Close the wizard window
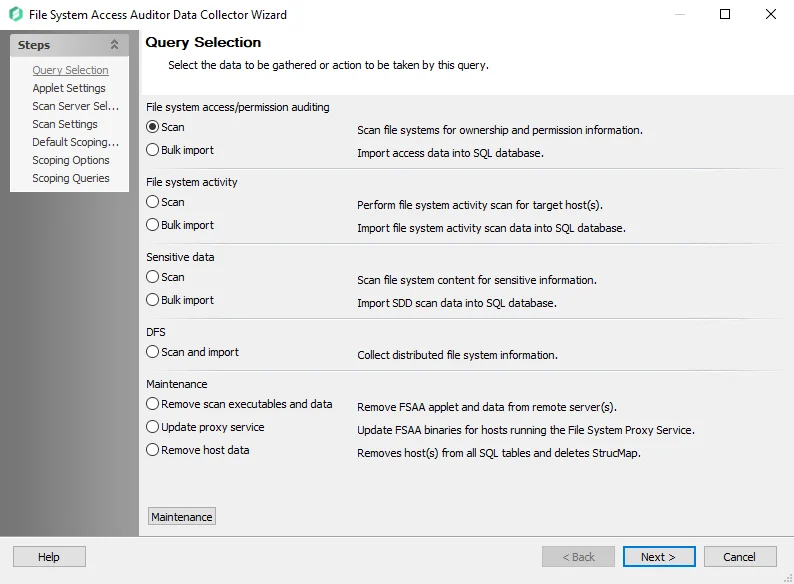794x584 pixels. point(771,14)
